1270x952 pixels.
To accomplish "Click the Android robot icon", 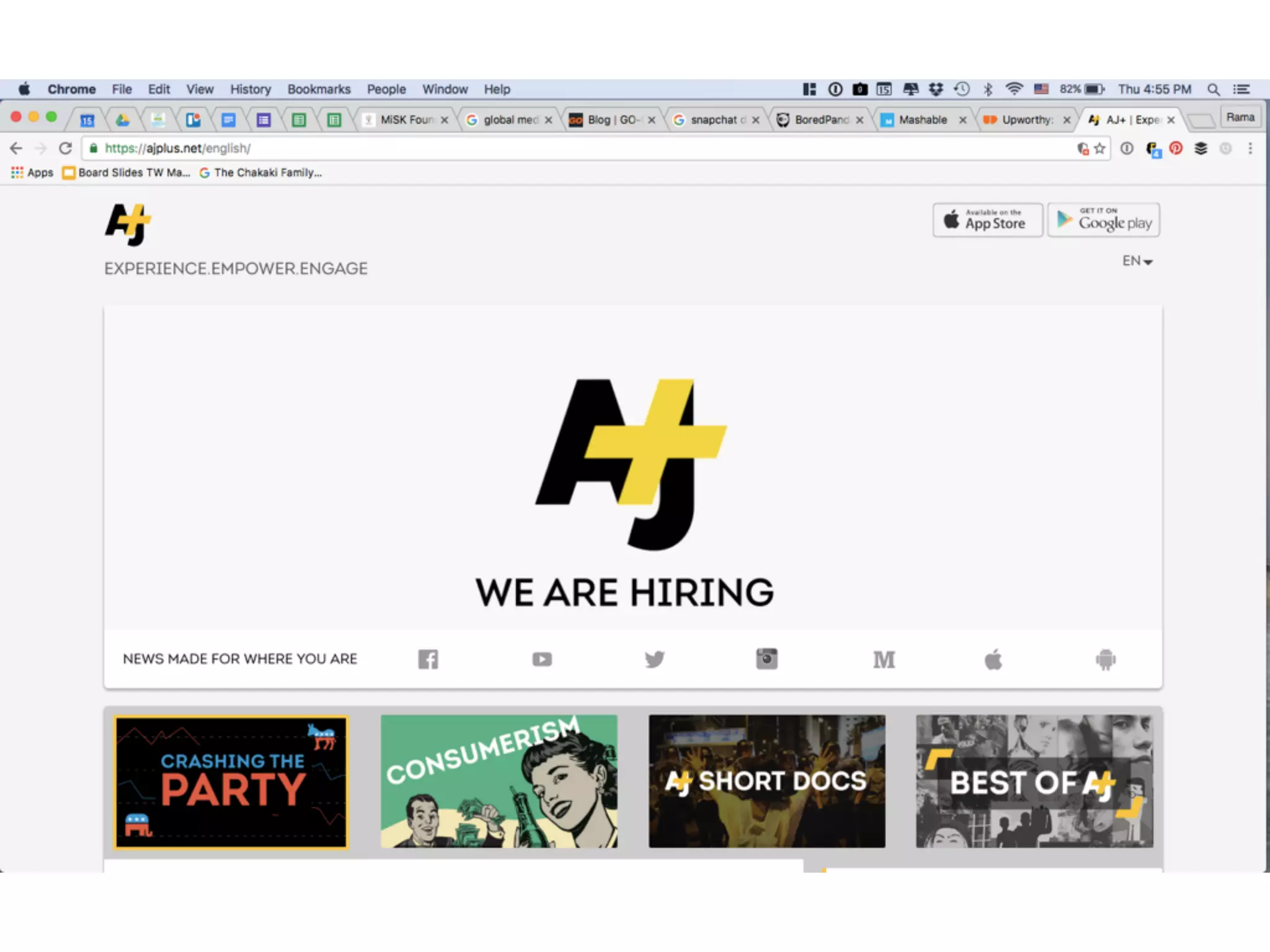I will tap(1105, 659).
